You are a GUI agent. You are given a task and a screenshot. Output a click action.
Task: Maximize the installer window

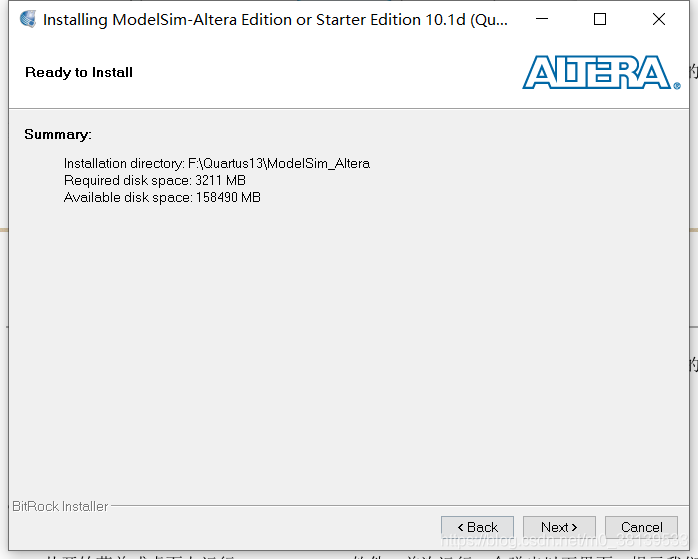coord(600,19)
